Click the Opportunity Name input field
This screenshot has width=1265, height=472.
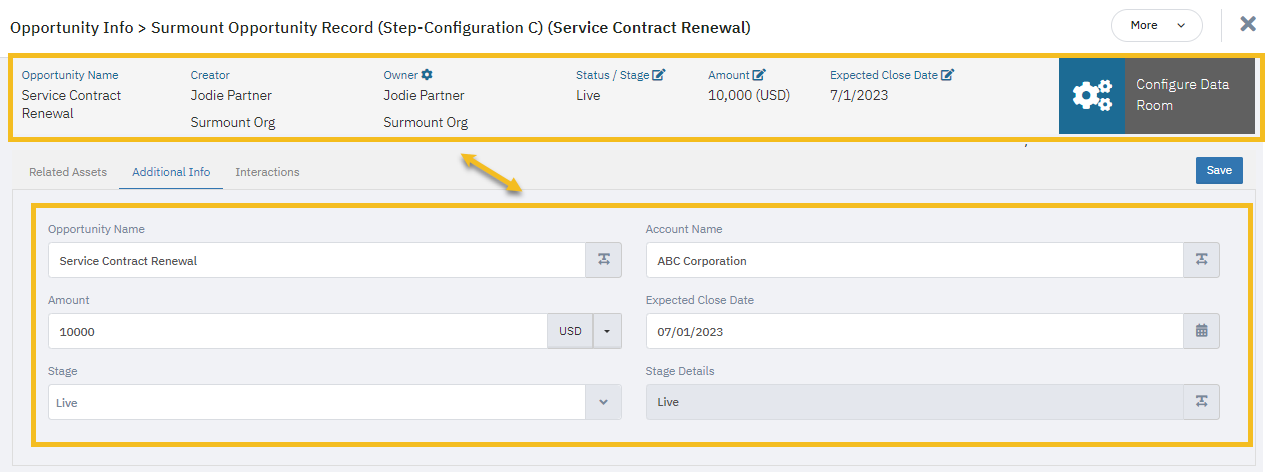tap(317, 260)
